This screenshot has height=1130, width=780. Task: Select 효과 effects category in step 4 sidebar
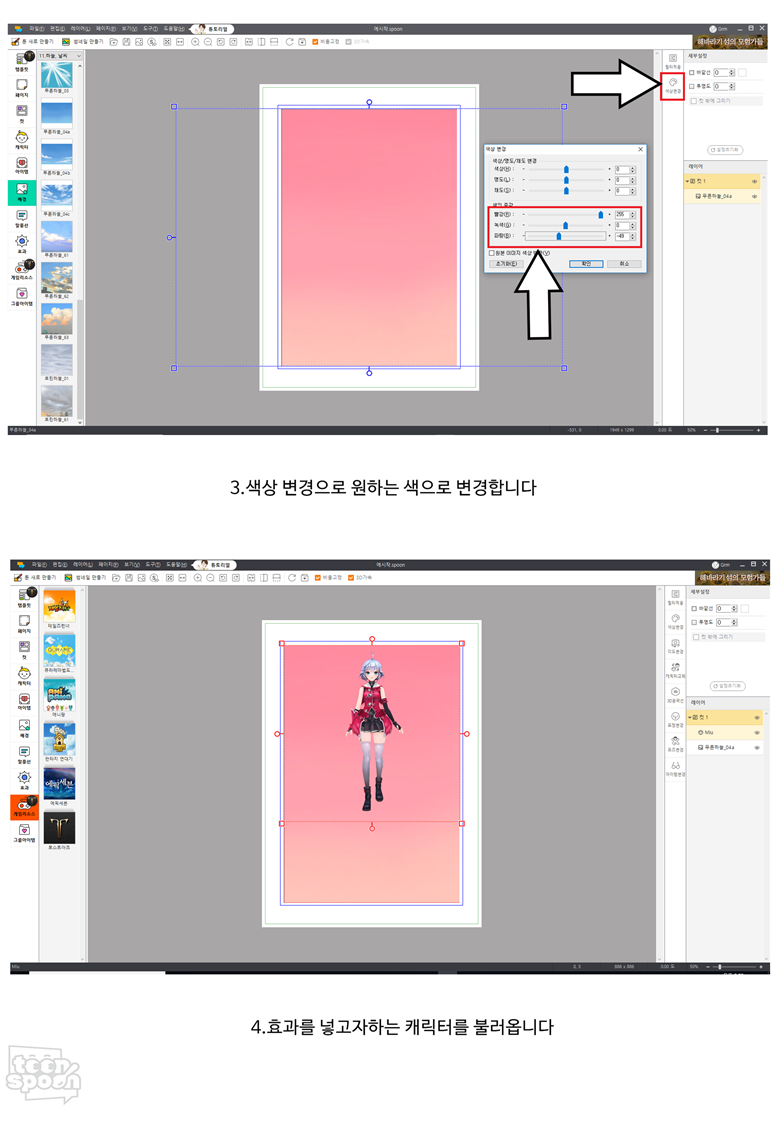24,780
